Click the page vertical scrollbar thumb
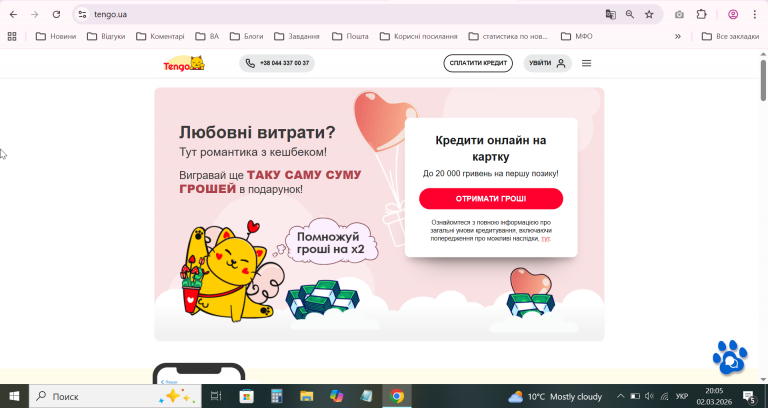This screenshot has height=408, width=768. pyautogui.click(x=763, y=81)
